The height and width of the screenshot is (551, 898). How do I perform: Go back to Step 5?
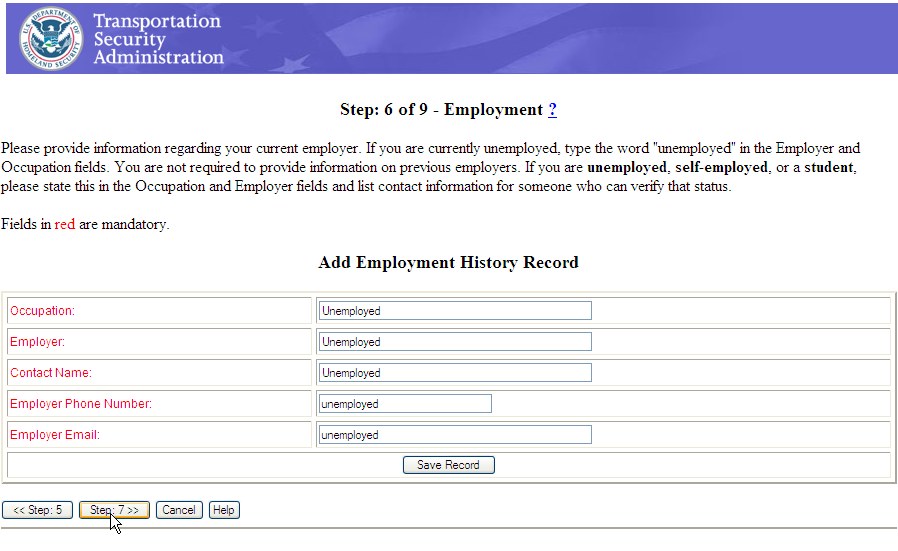pyautogui.click(x=37, y=510)
